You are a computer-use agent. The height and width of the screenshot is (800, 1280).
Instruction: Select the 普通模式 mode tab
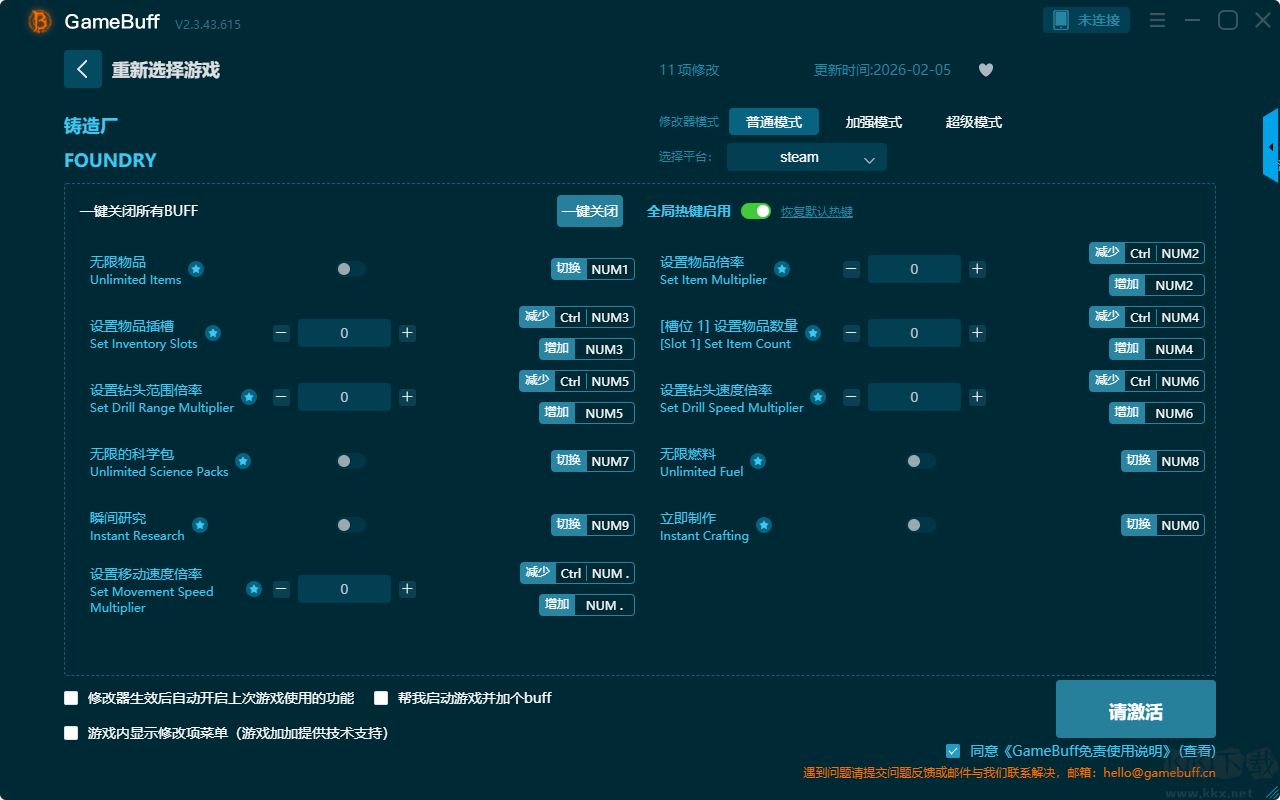(774, 122)
